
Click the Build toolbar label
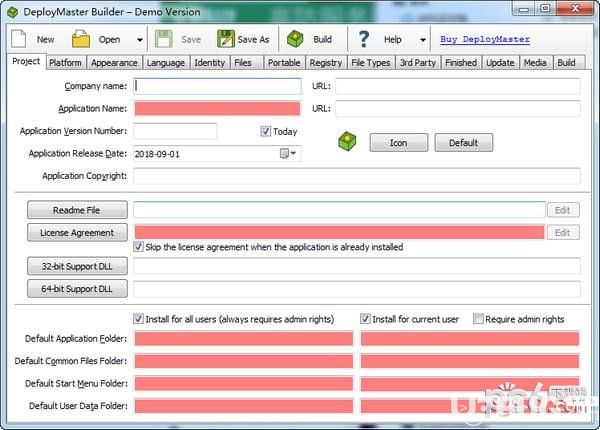coord(323,39)
